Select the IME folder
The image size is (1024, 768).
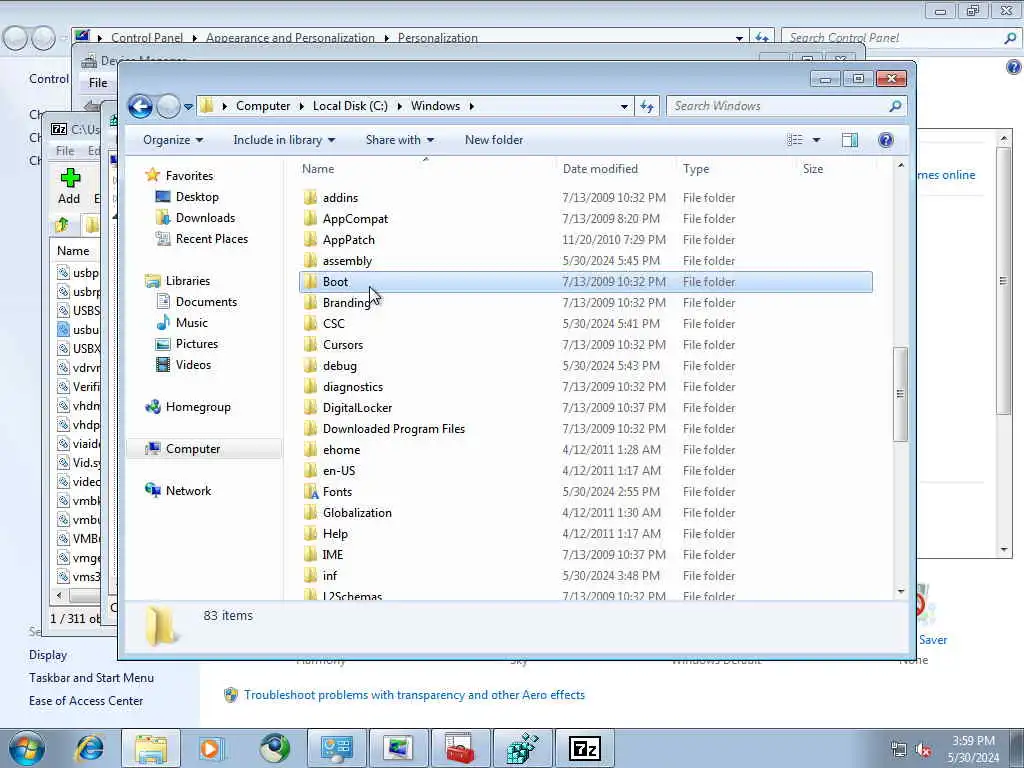pos(332,554)
